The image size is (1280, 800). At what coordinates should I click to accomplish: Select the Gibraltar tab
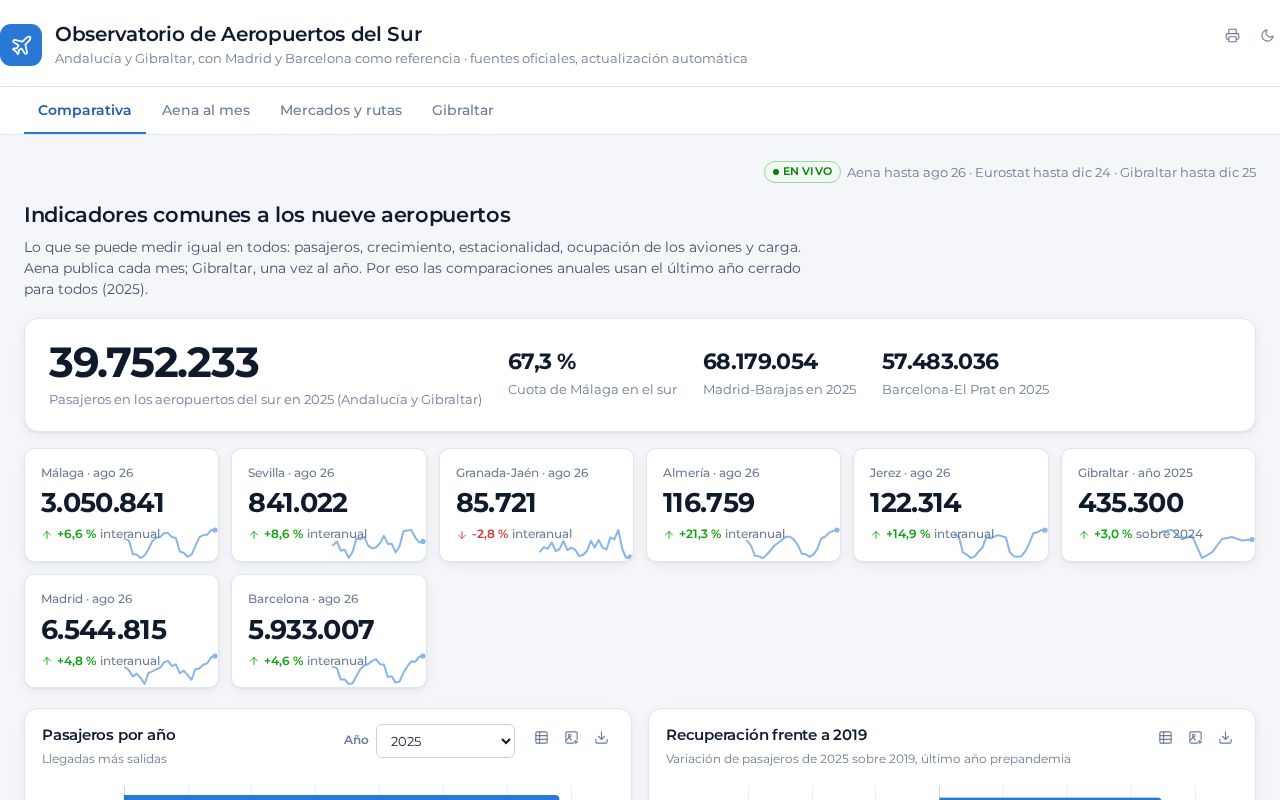[463, 110]
